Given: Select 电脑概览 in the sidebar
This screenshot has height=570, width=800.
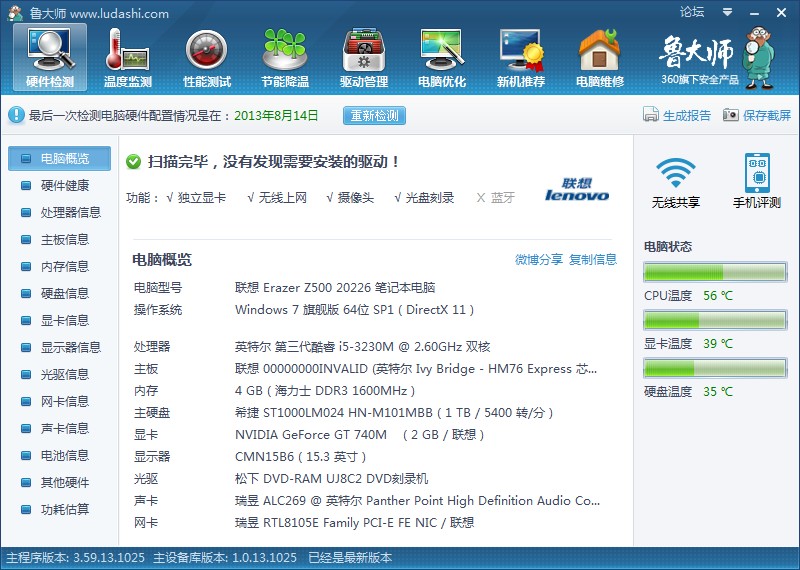Looking at the screenshot, I should pyautogui.click(x=59, y=159).
